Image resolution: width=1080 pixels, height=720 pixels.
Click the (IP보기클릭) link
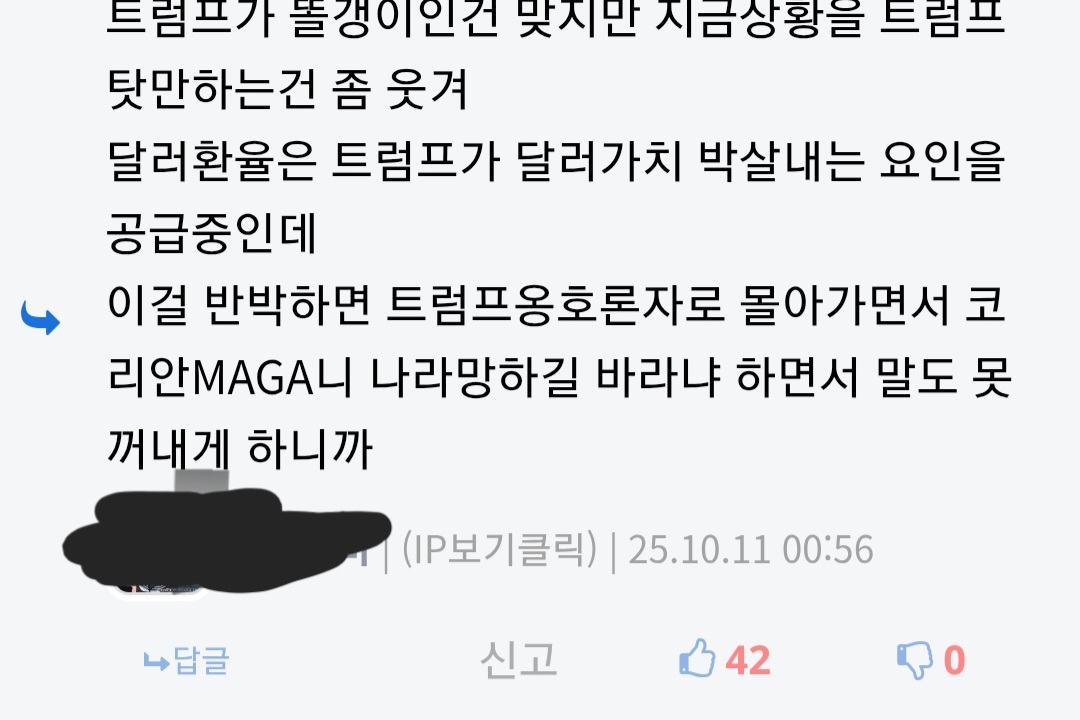tap(499, 549)
